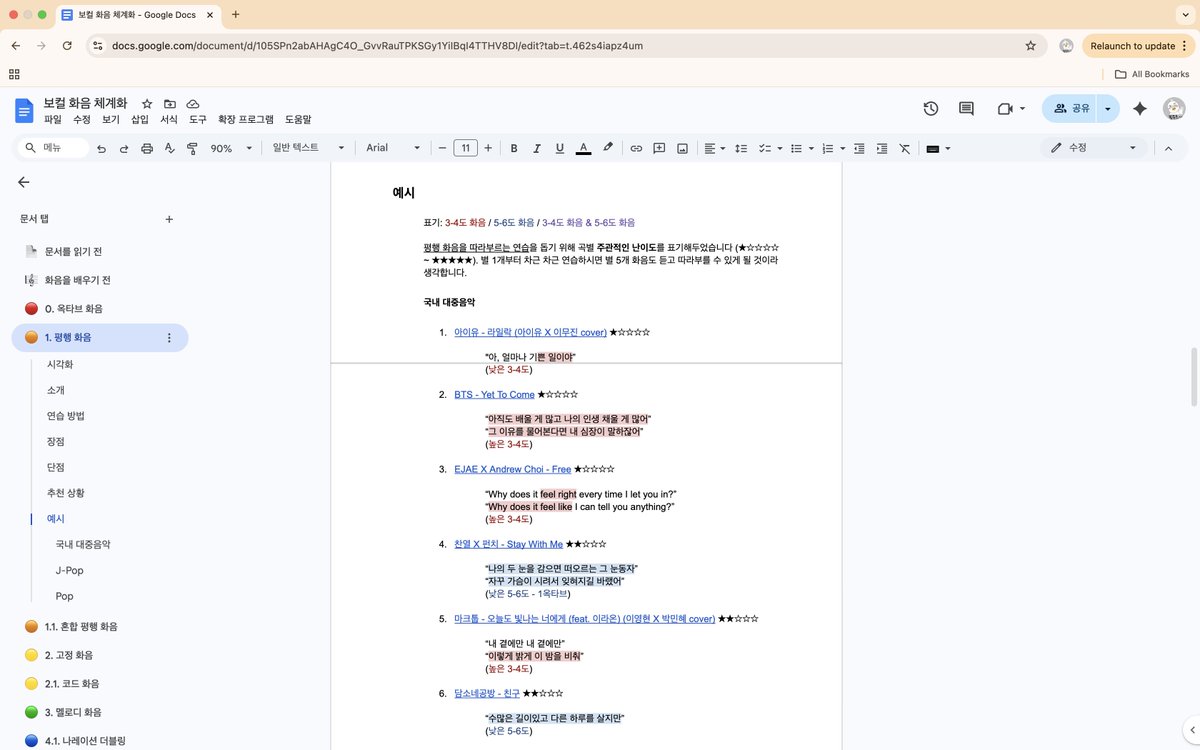Click the font size field

point(465,148)
